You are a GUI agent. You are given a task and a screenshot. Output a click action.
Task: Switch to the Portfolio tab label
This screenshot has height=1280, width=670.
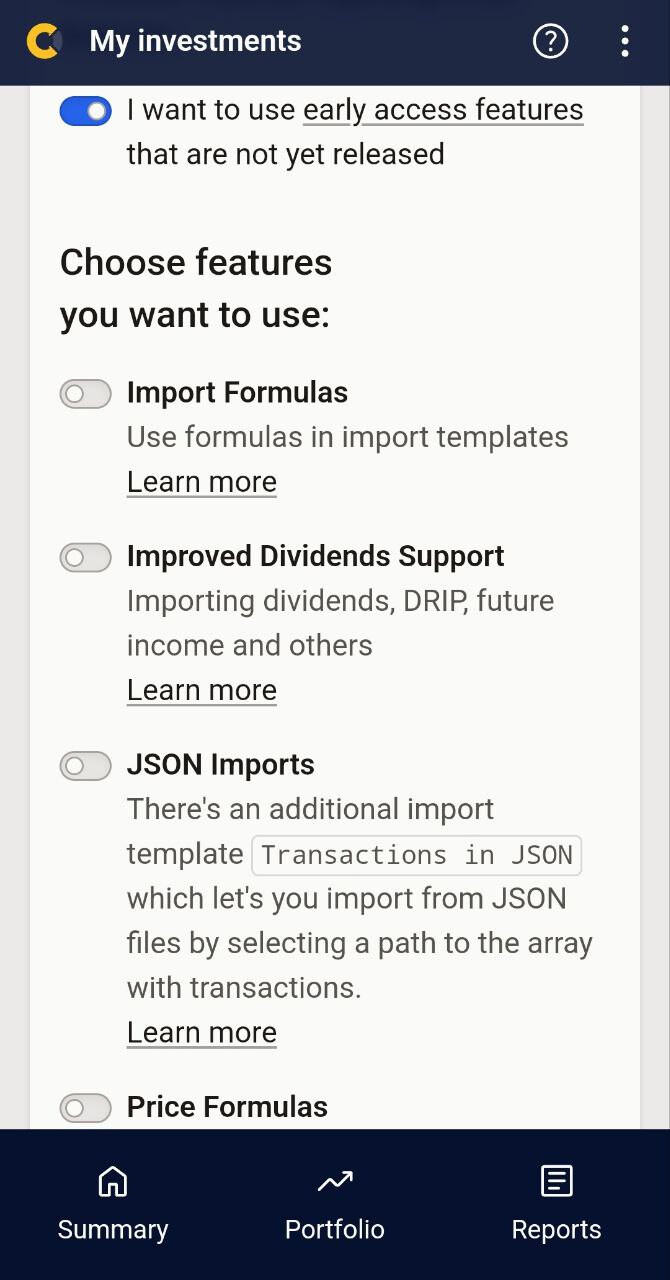335,1230
